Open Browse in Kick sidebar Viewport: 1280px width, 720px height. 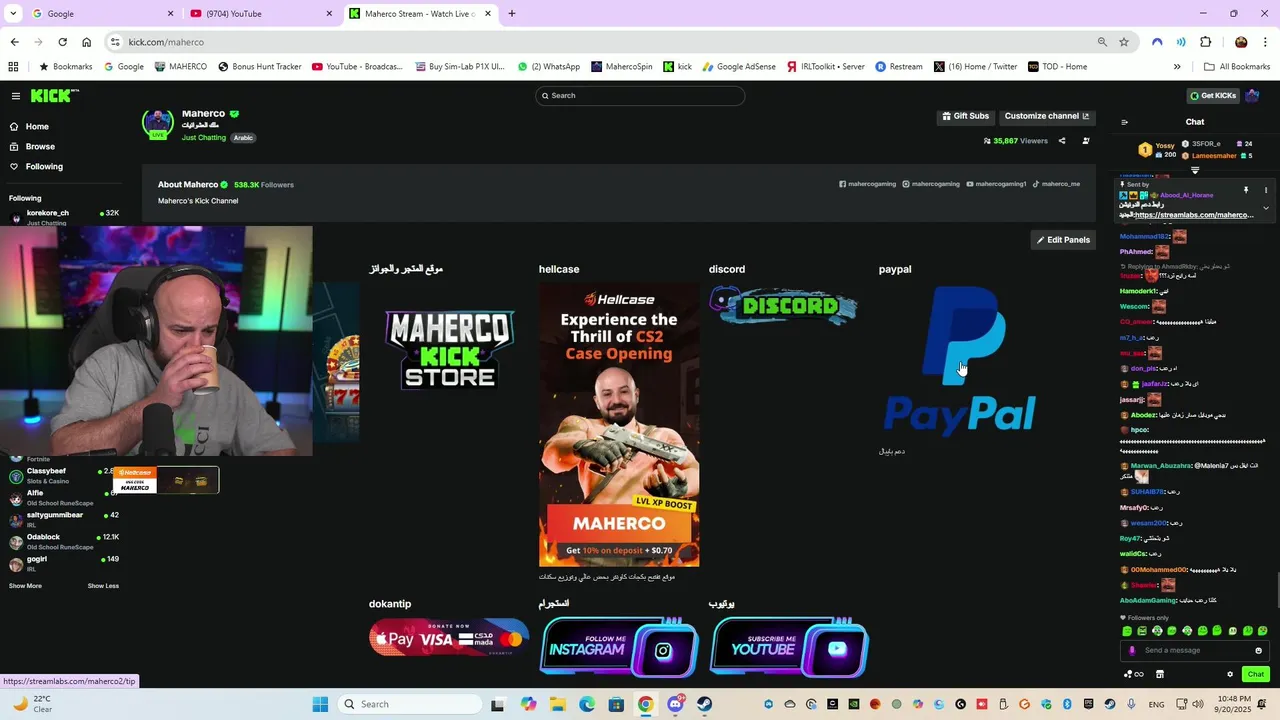40,147
